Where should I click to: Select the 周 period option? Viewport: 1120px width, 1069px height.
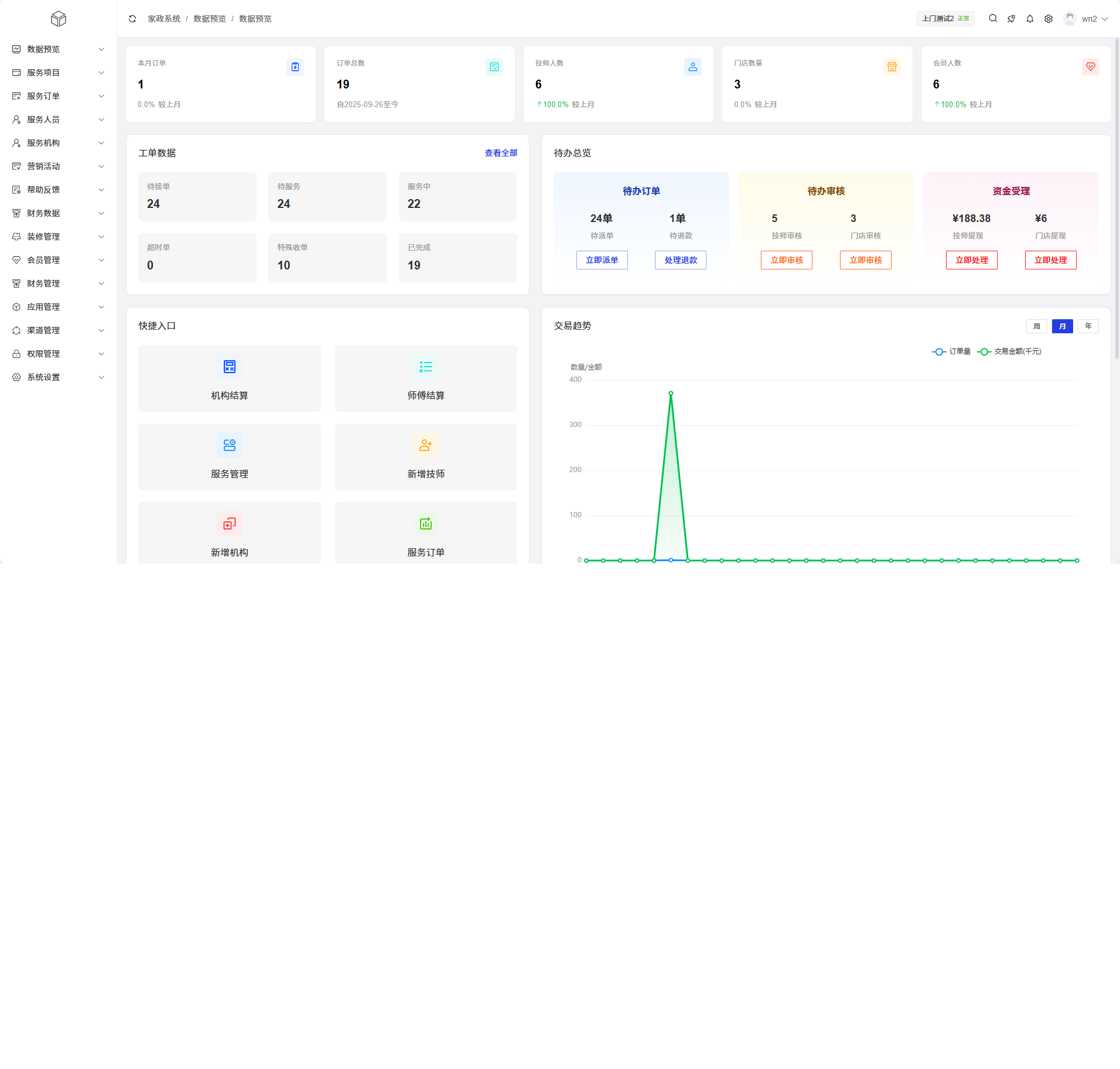1036,326
